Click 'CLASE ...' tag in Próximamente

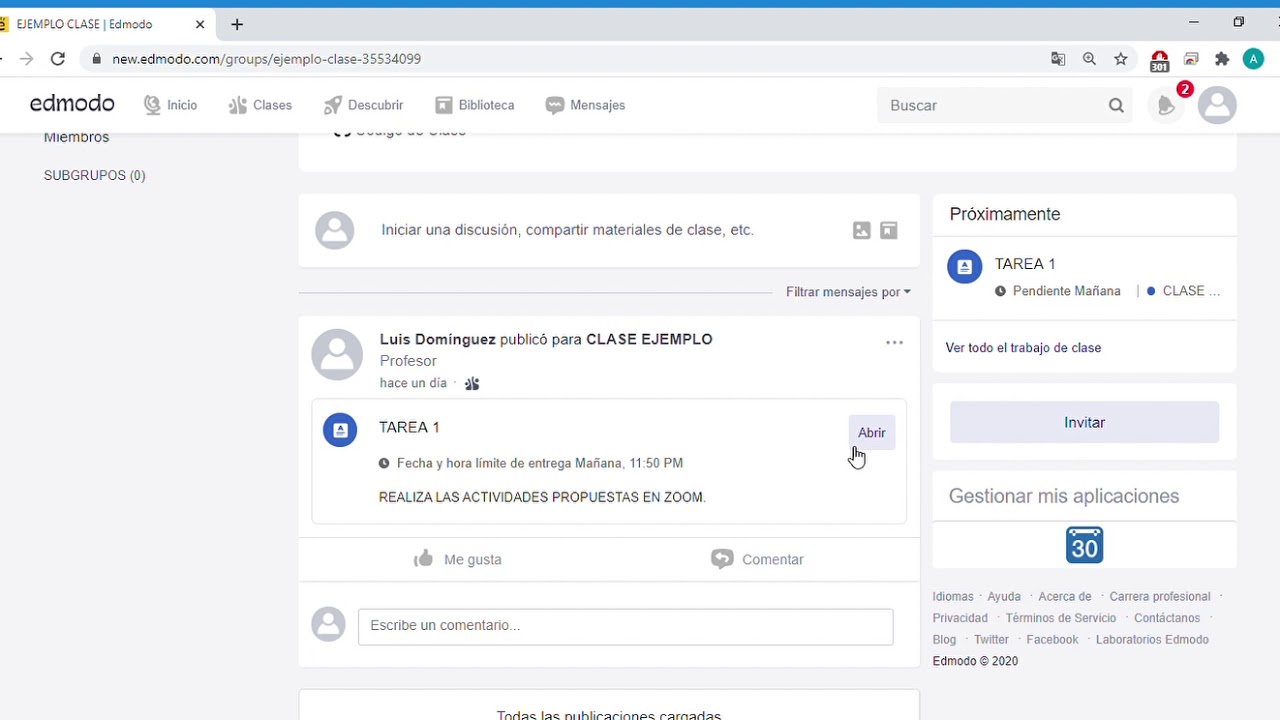[x=1184, y=291]
